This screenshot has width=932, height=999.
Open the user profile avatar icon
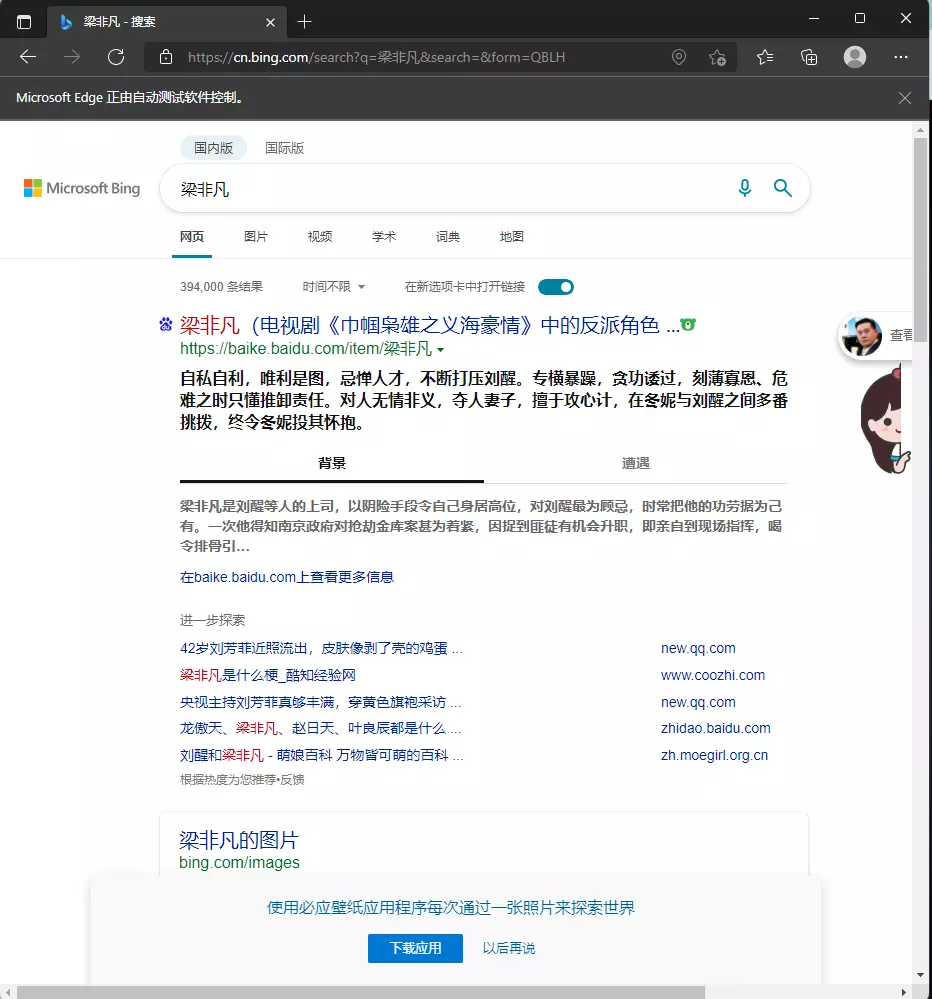point(855,57)
